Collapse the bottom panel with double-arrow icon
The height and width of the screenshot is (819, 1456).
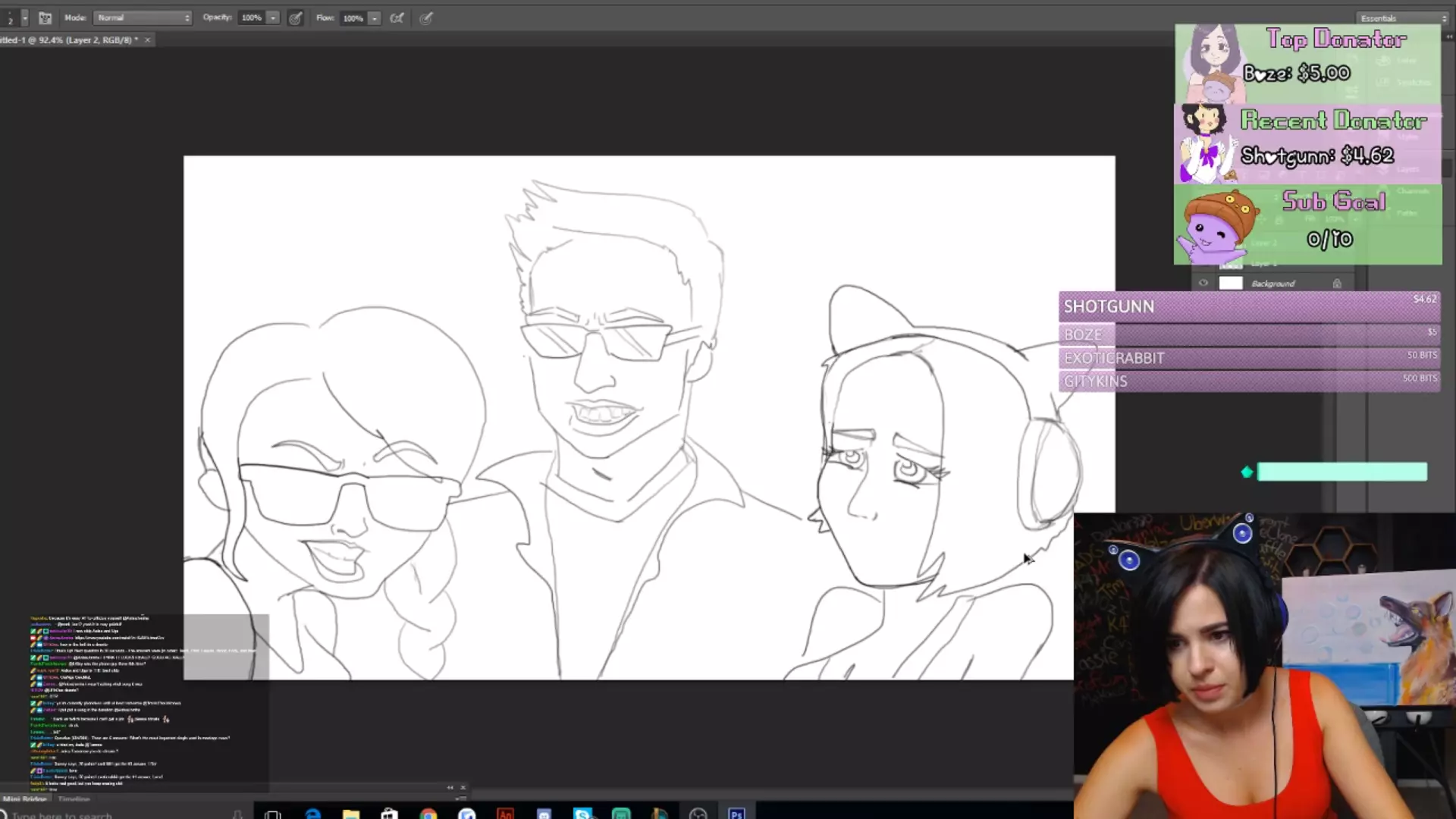pos(450,788)
